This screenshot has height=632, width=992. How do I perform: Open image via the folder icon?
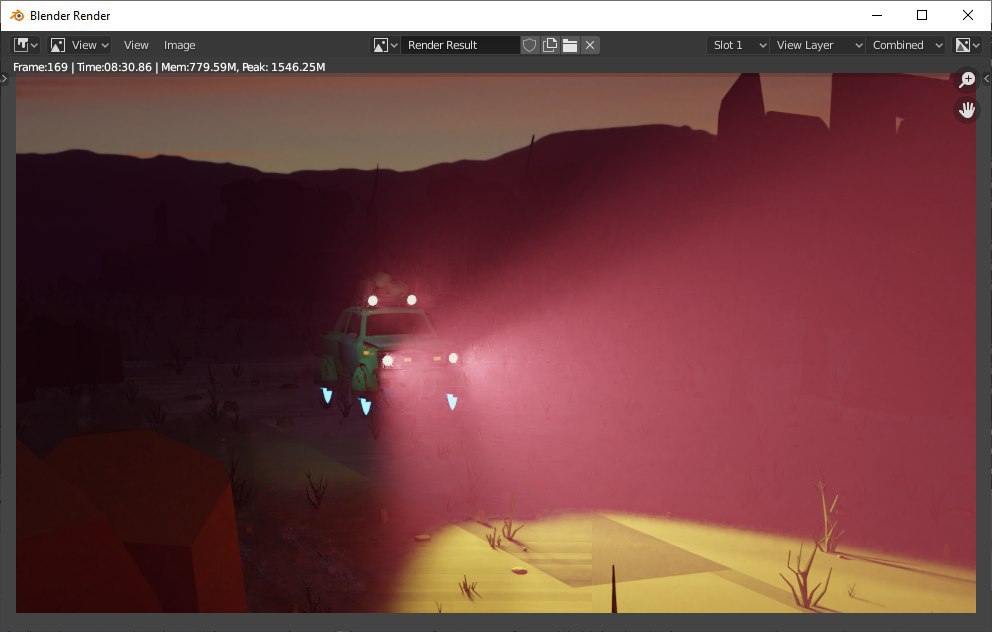570,45
